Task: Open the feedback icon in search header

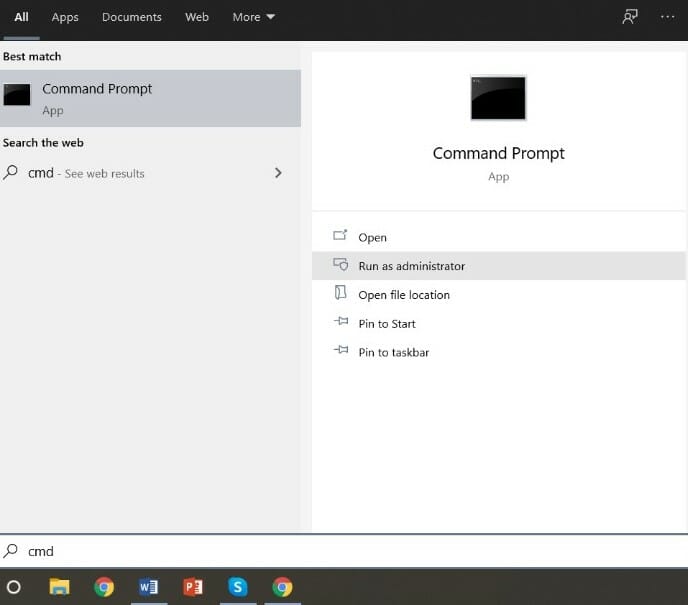Action: (630, 17)
